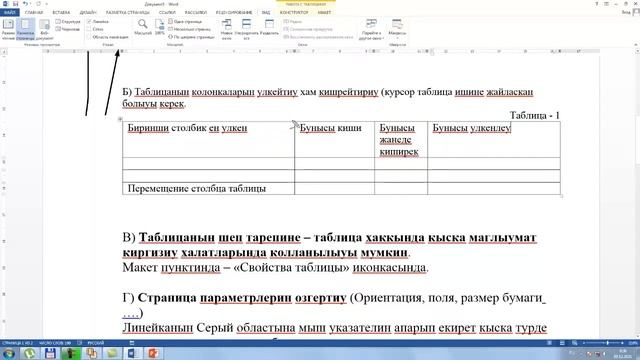The image size is (640, 360).
Task: Open a Новое окно window
Action: (x=227, y=29)
